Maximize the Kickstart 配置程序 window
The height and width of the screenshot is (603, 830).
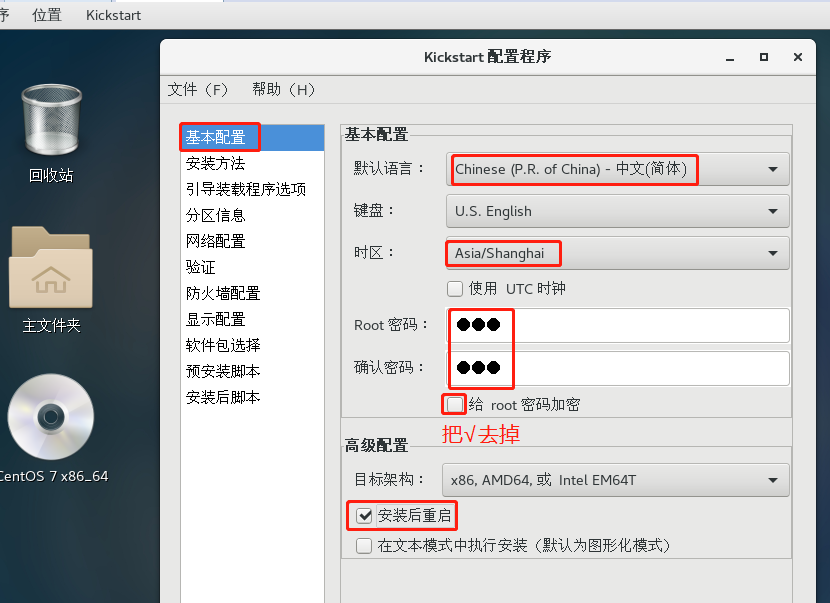click(764, 57)
